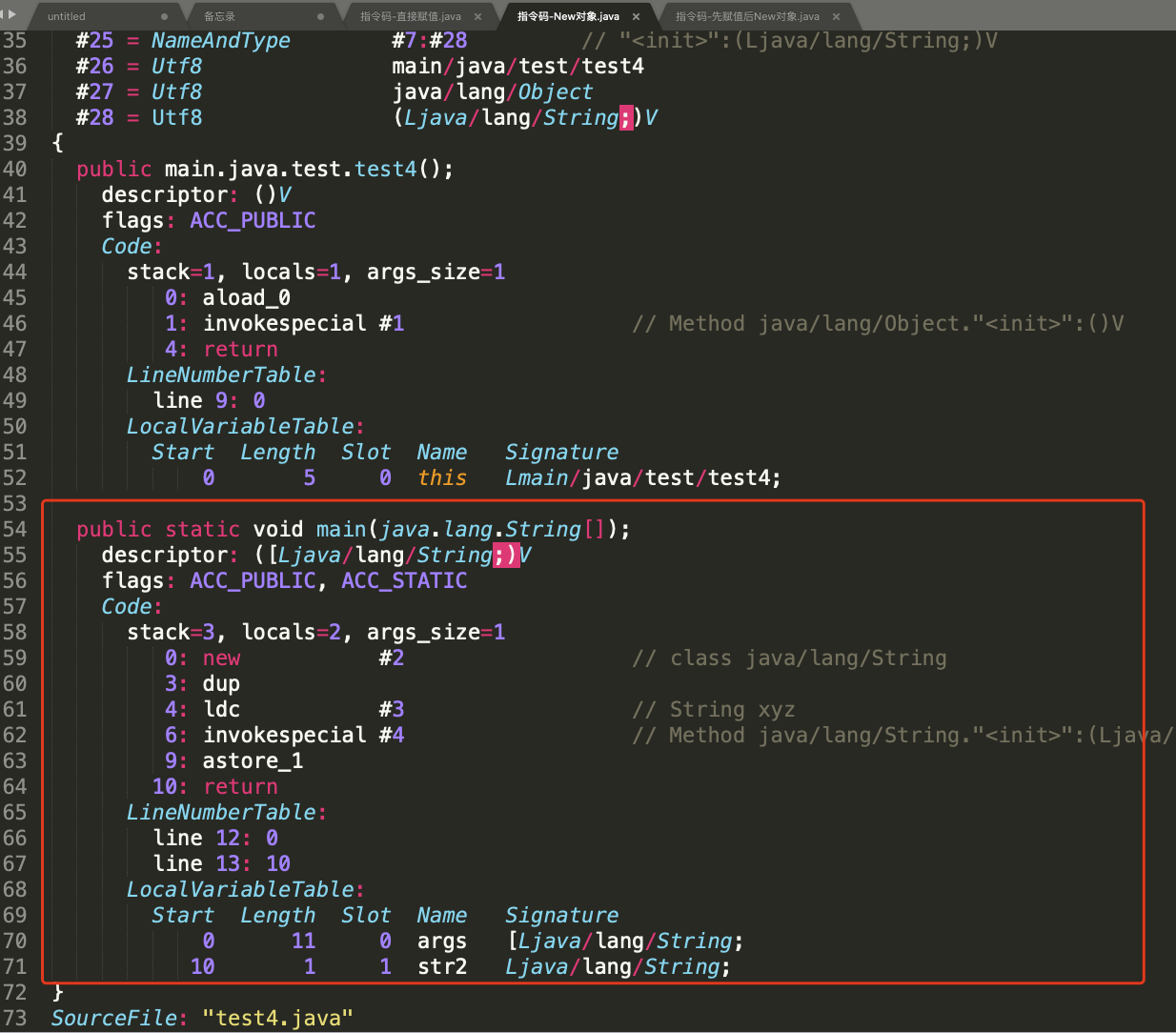
Task: Click 'ACC_PUBLIC' on line 42
Action: tap(253, 220)
